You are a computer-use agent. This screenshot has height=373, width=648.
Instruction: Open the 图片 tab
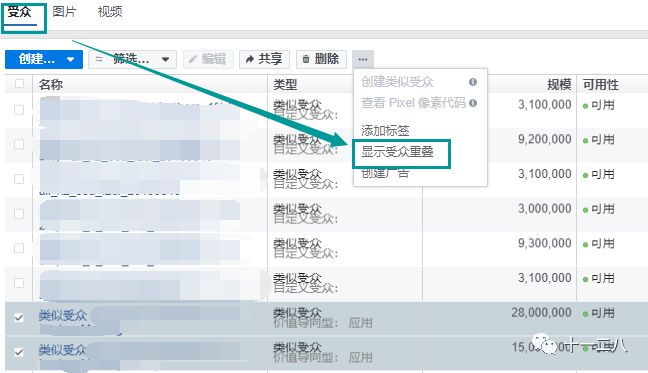64,12
